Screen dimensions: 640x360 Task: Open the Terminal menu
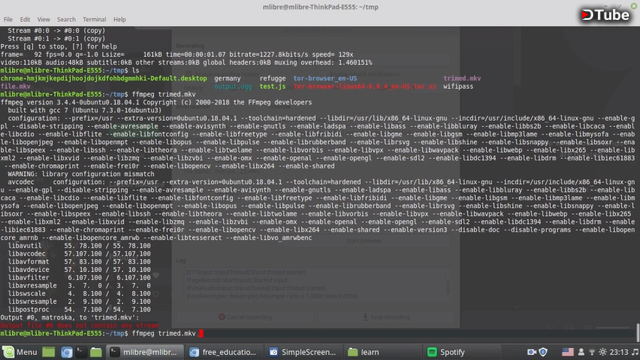pyautogui.click(x=94, y=19)
